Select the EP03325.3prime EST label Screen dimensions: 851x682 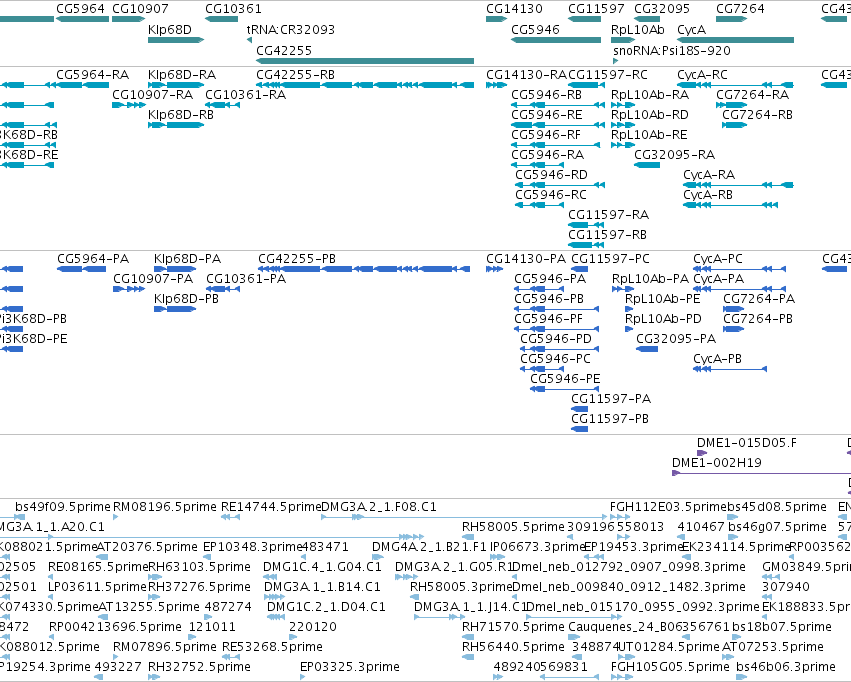click(350, 667)
